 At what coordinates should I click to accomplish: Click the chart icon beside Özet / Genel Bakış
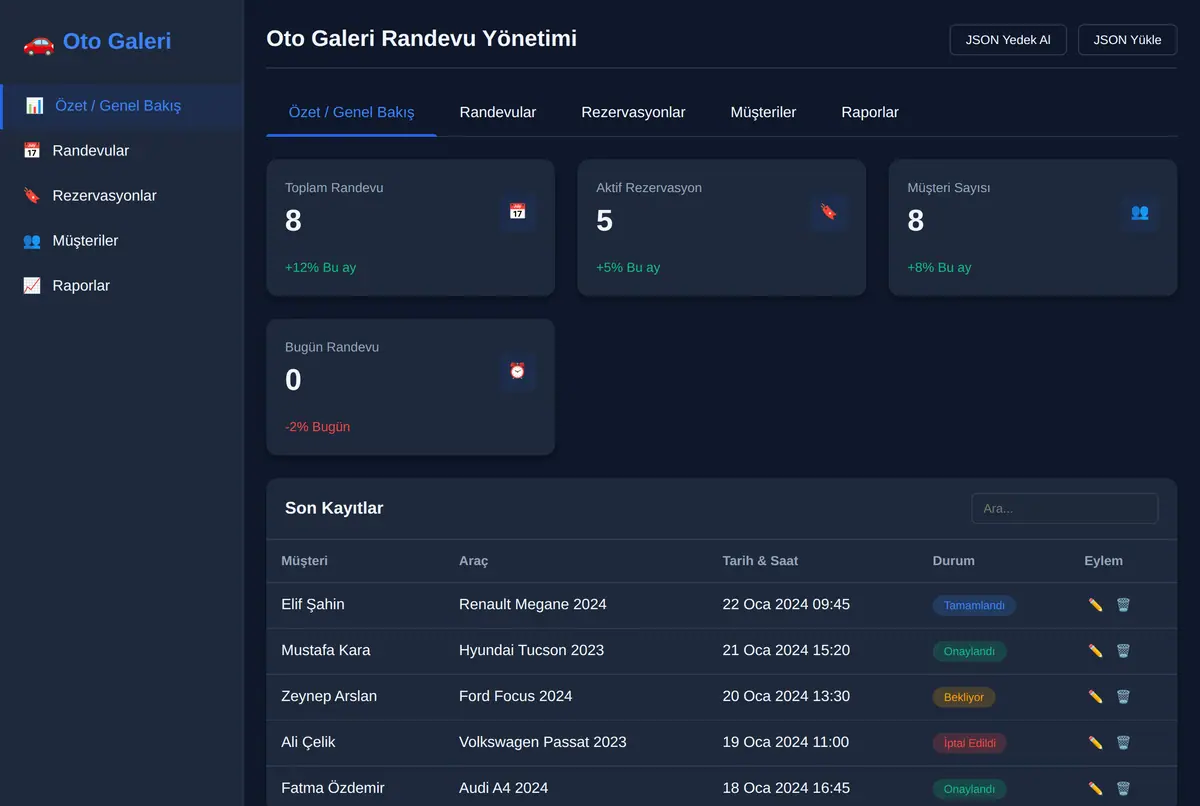click(x=35, y=106)
